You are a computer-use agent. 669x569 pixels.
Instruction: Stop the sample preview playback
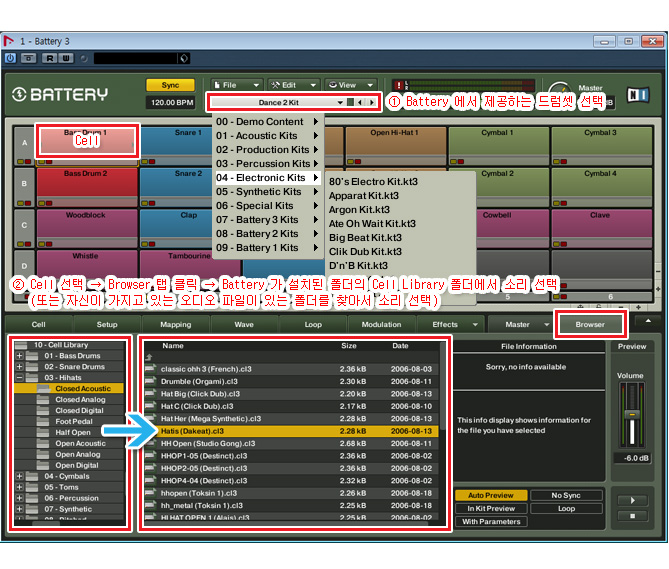coord(632,516)
